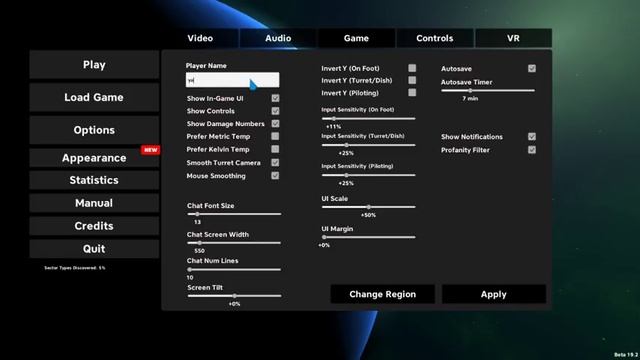Click the red NEW badge on Appearance
This screenshot has height=360, width=640.
click(x=151, y=150)
